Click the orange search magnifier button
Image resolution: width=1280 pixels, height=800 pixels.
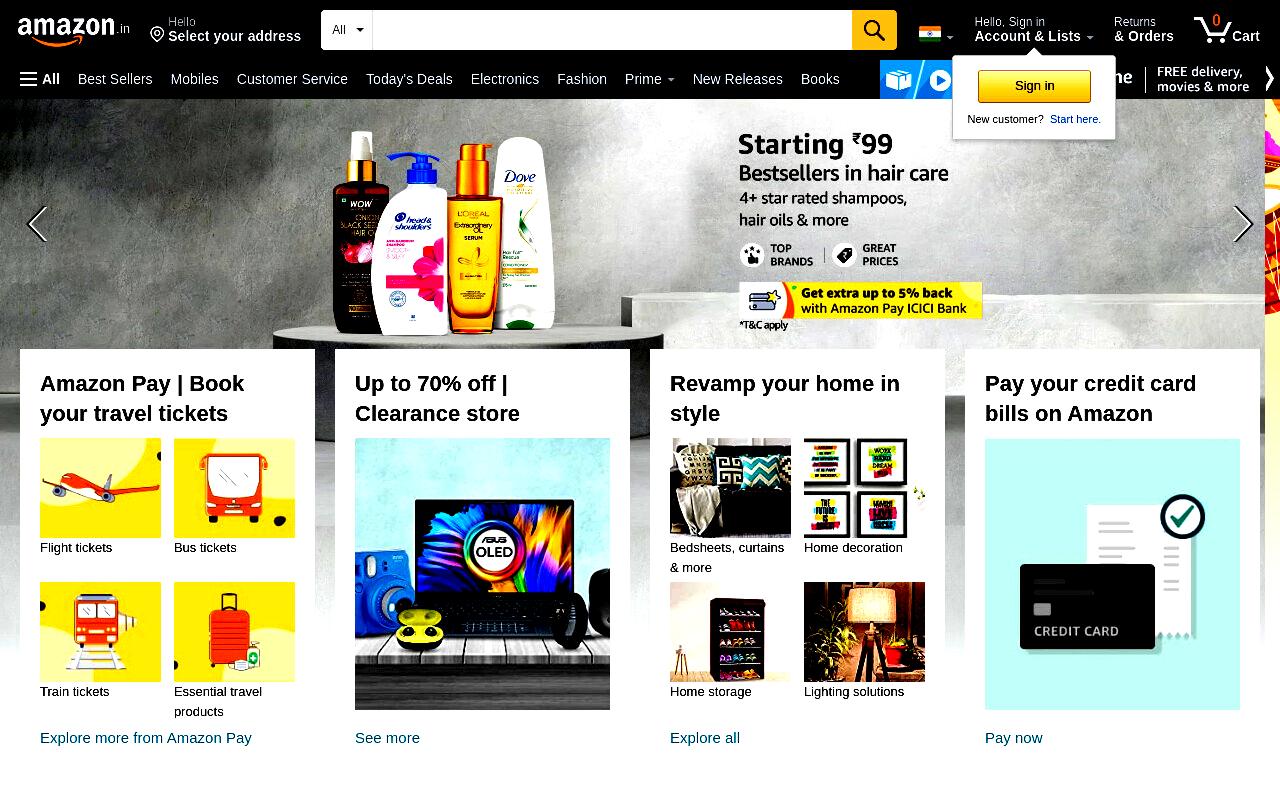(874, 30)
